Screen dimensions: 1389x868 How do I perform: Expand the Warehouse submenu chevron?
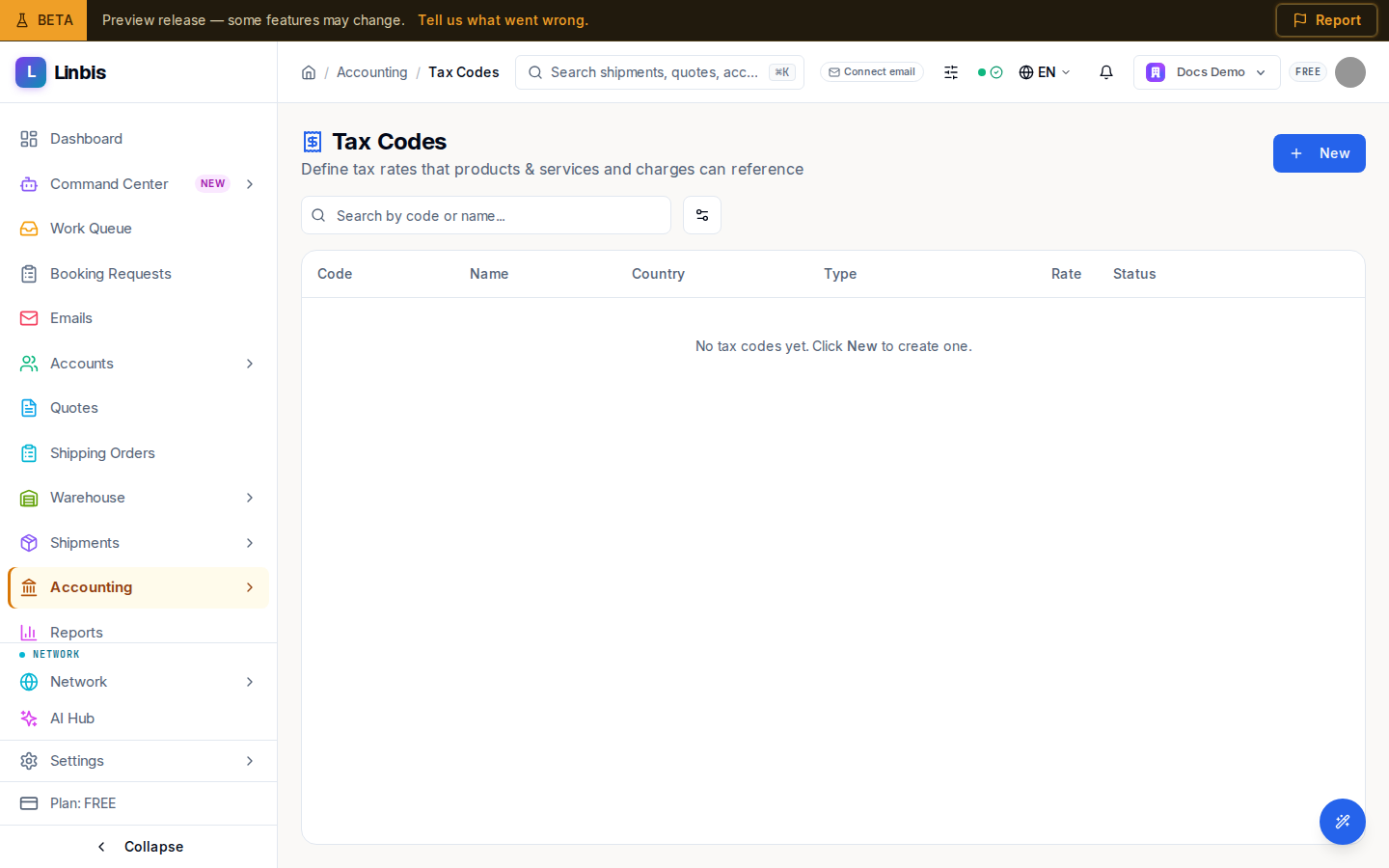[x=250, y=498]
